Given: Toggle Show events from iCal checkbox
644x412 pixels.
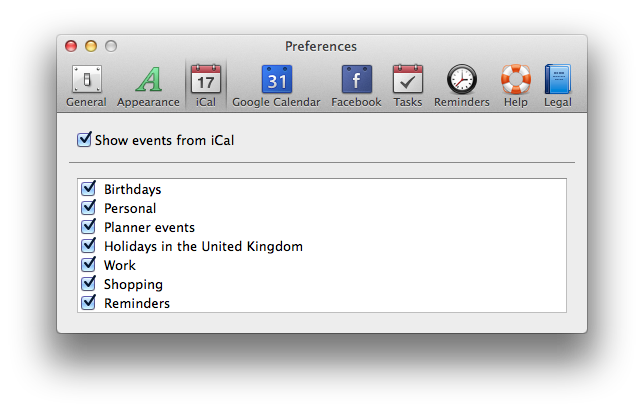Looking at the screenshot, I should click(84, 140).
